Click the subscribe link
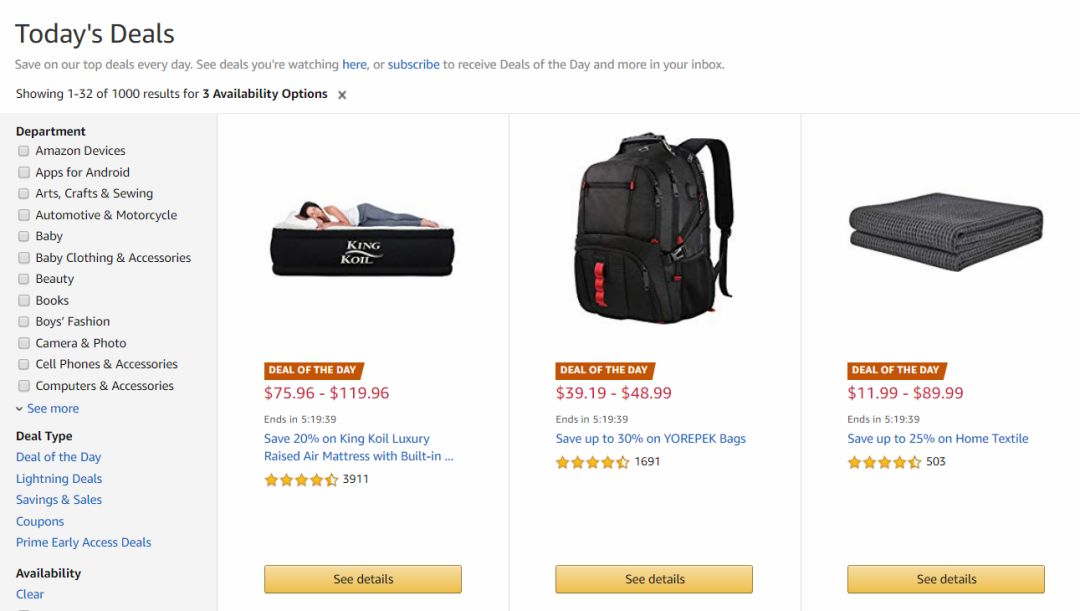Viewport: 1080px width, 611px height. [413, 64]
